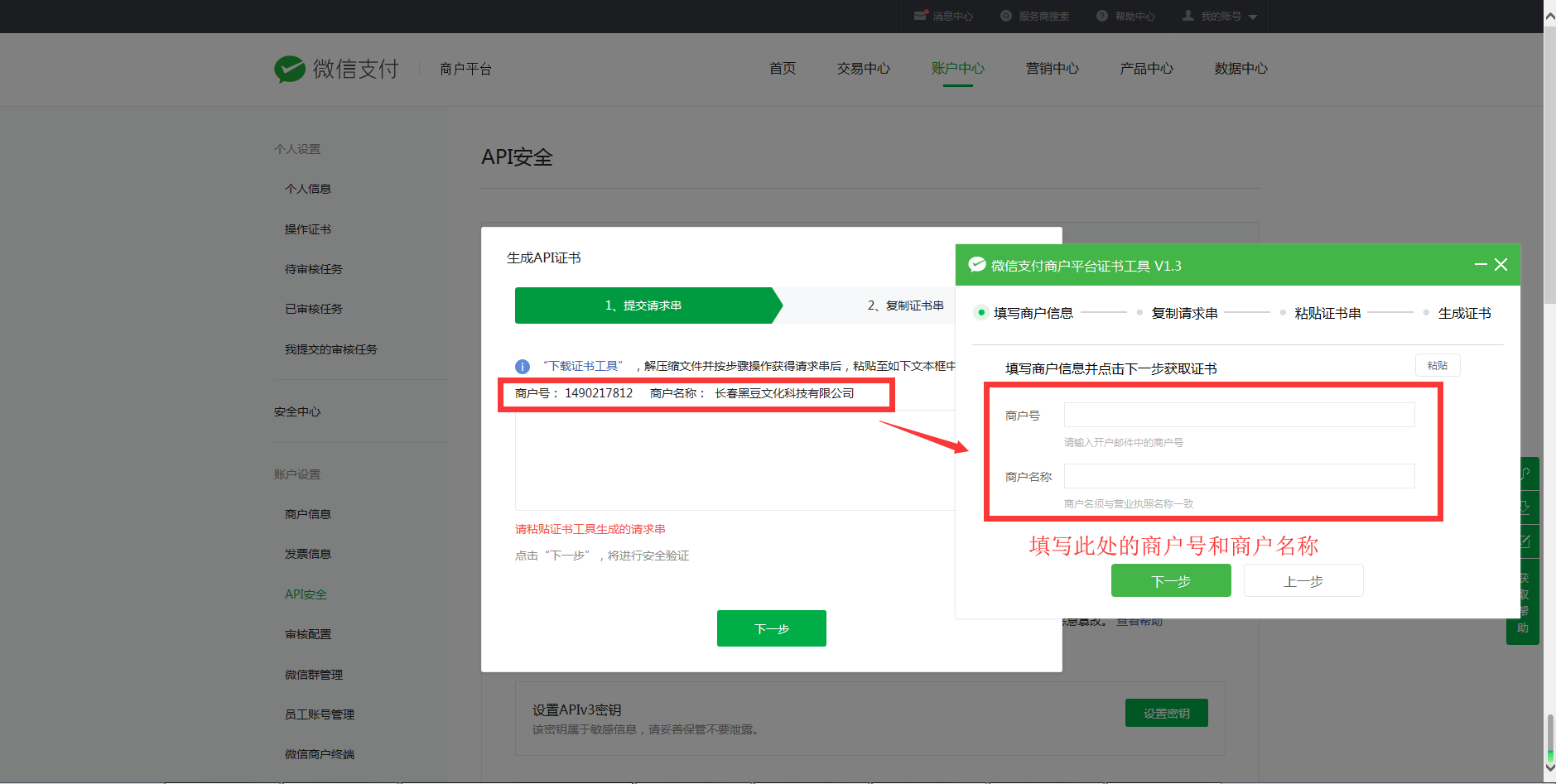Click the scrollbar down arrow

tap(1549, 768)
